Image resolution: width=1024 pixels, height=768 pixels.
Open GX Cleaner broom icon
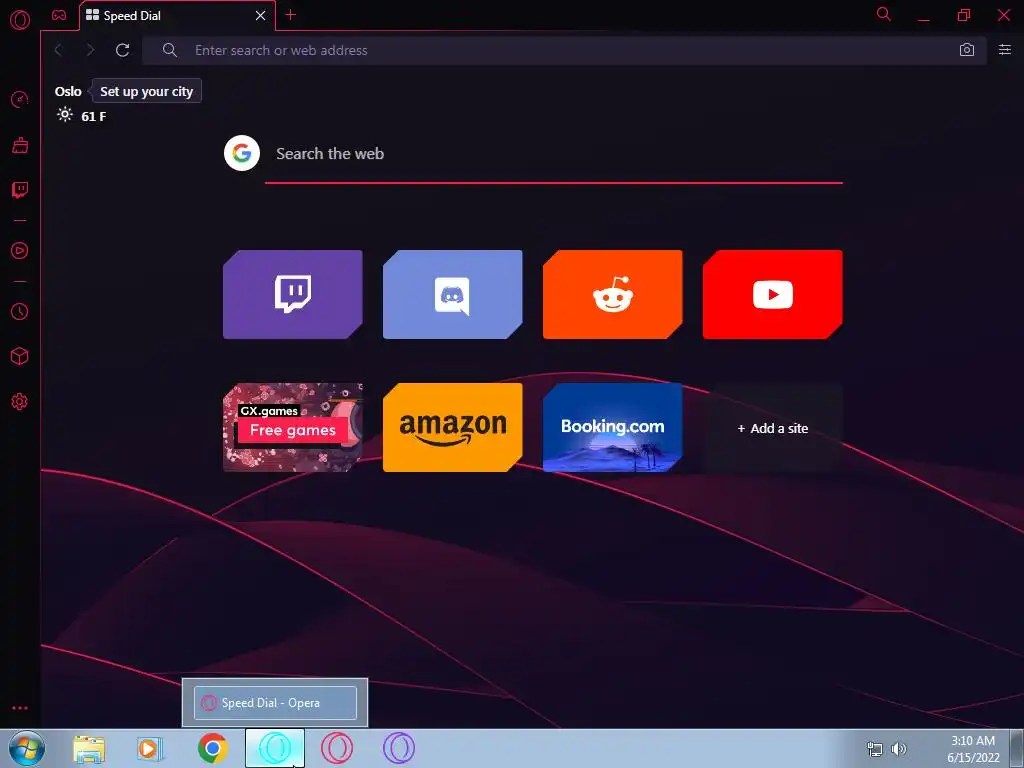[20, 145]
